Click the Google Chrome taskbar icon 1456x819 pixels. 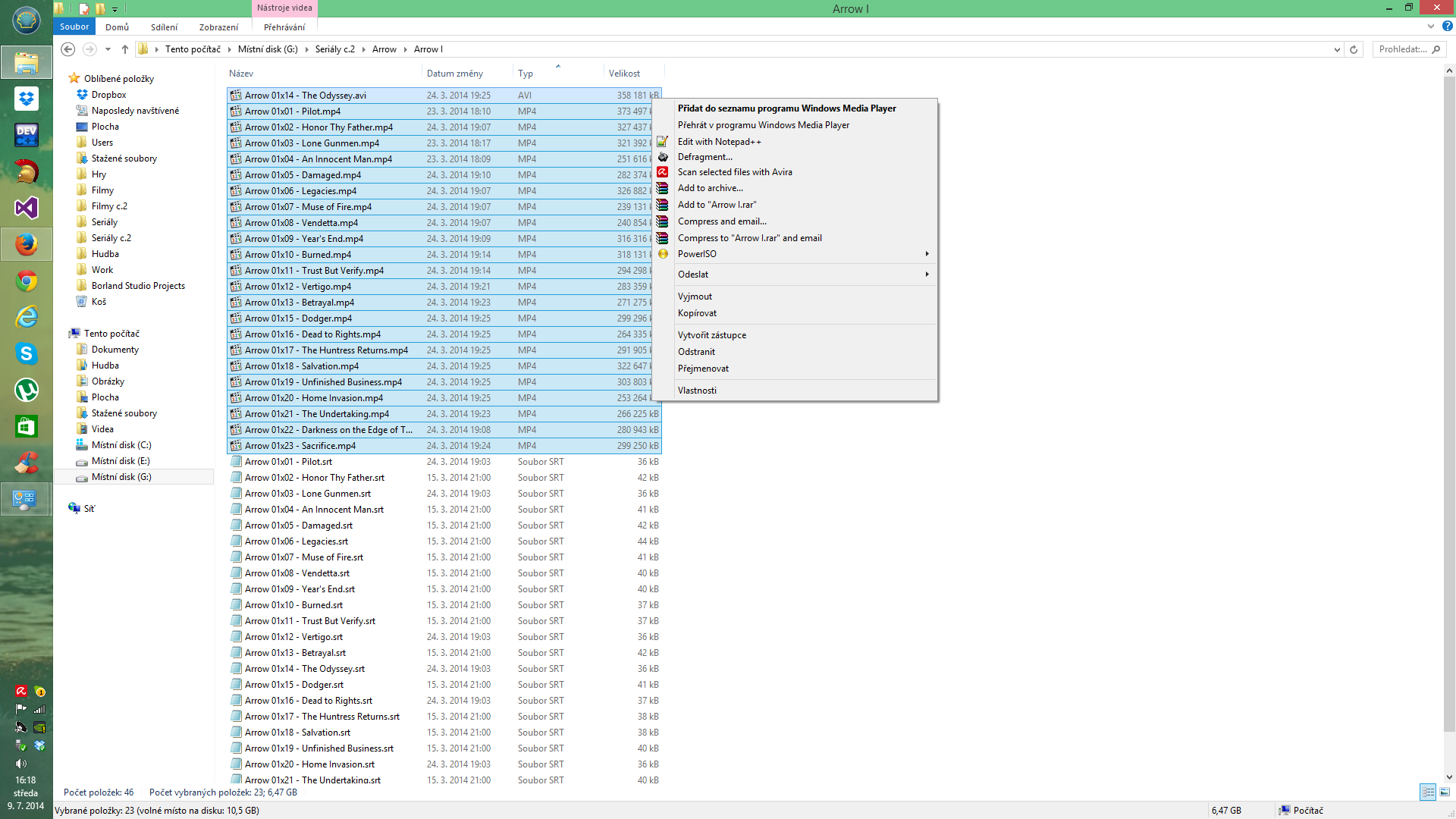pyautogui.click(x=27, y=281)
